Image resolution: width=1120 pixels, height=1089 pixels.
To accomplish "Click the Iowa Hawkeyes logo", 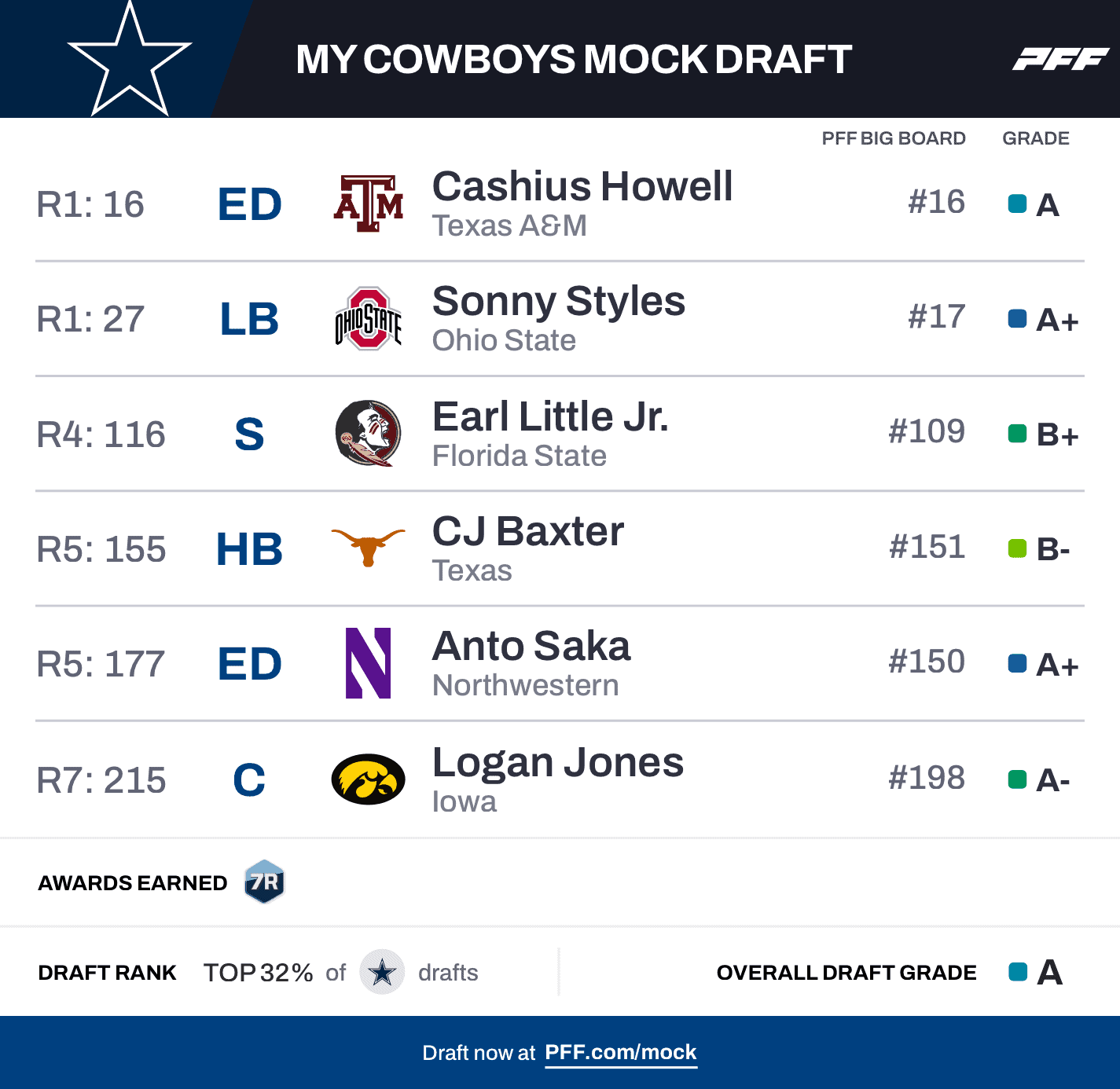I will tap(368, 779).
